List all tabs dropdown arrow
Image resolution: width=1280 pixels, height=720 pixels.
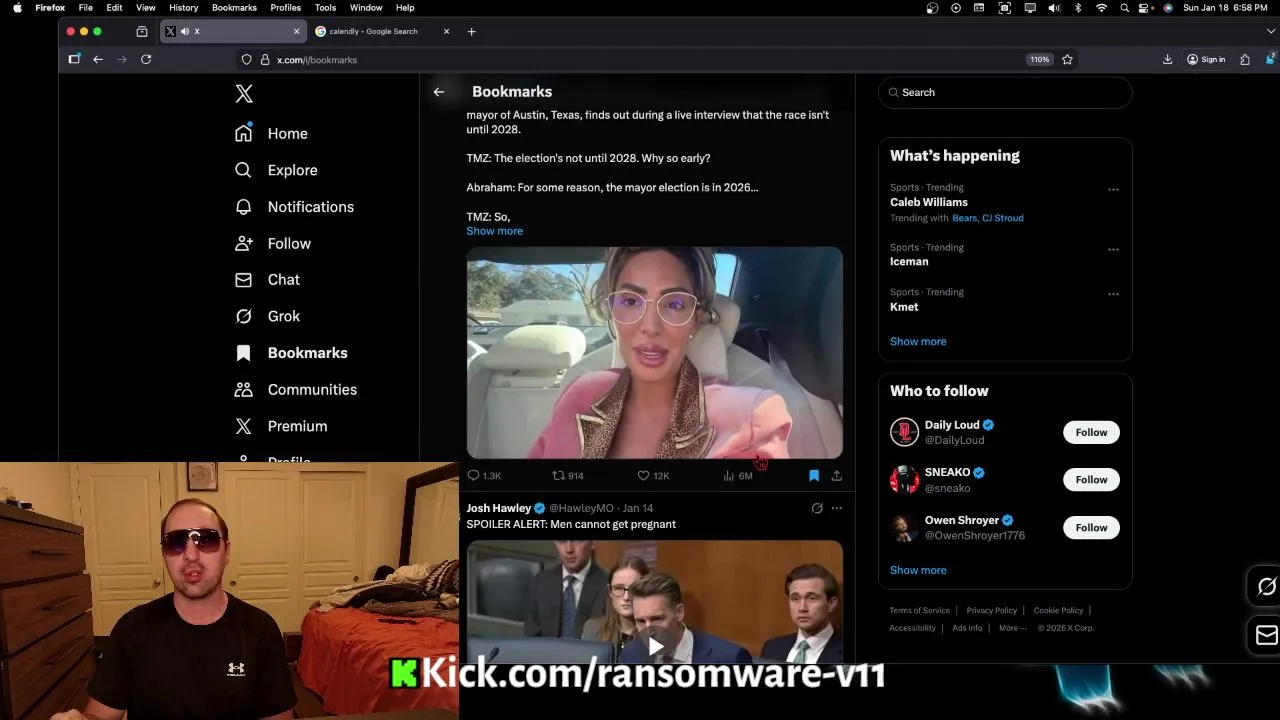tap(1271, 31)
